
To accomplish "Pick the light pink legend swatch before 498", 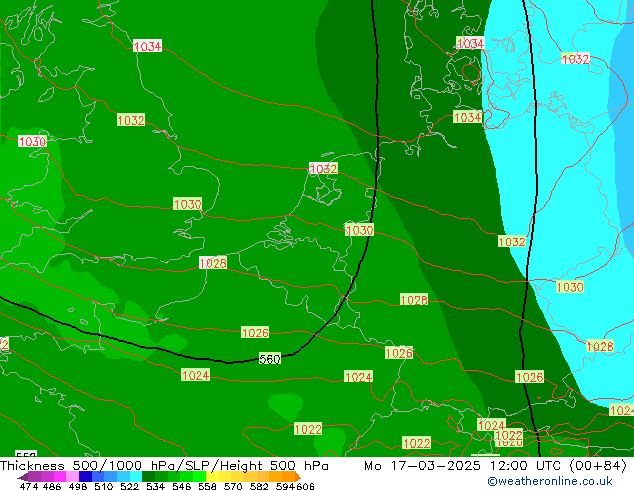I will [72, 476].
